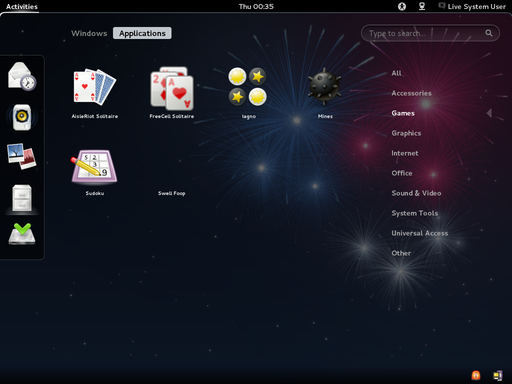Select the Applications tab
The height and width of the screenshot is (384, 512).
pyautogui.click(x=142, y=33)
